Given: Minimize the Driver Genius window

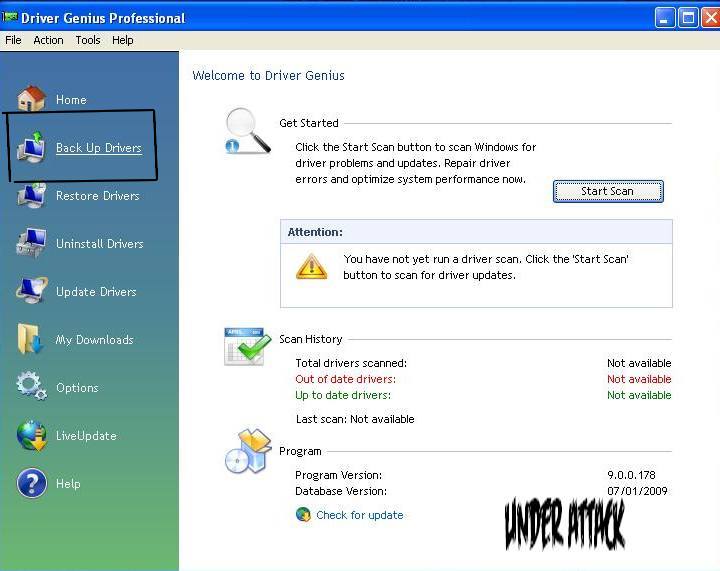Looking at the screenshot, I should 664,18.
